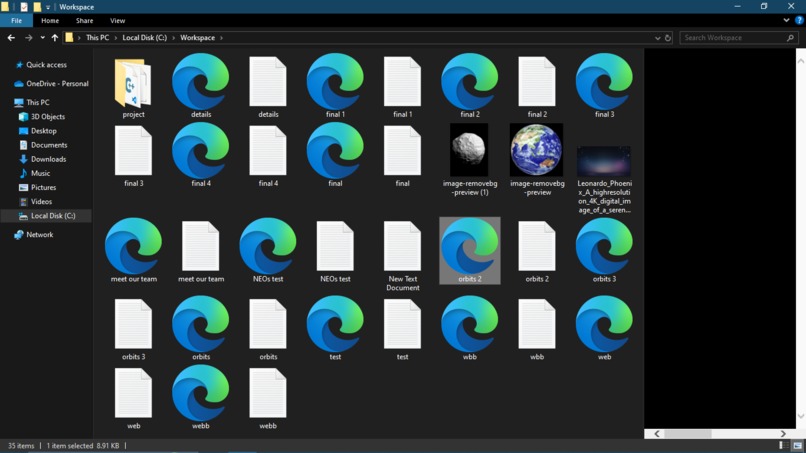Open Documents in the sidebar
The height and width of the screenshot is (453, 806).
click(x=49, y=145)
